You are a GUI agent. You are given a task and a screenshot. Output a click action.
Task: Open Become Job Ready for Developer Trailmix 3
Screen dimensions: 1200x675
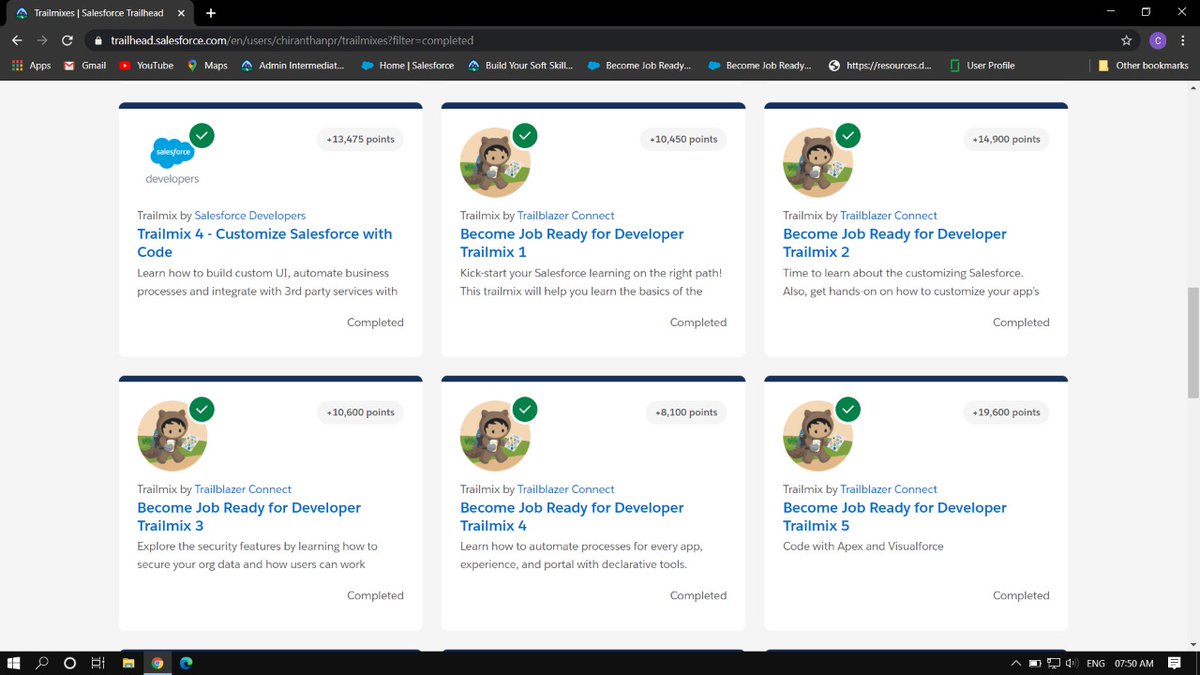pos(249,516)
